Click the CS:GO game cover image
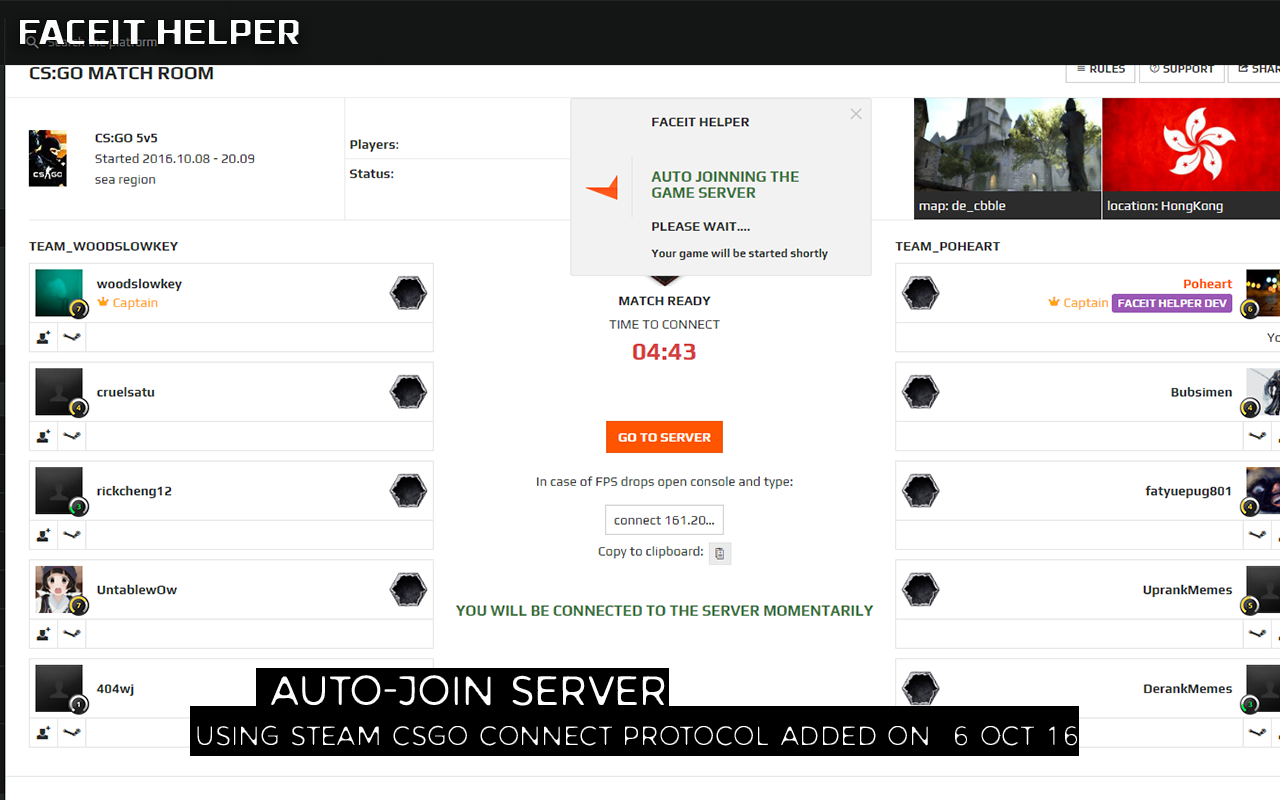 [48, 158]
